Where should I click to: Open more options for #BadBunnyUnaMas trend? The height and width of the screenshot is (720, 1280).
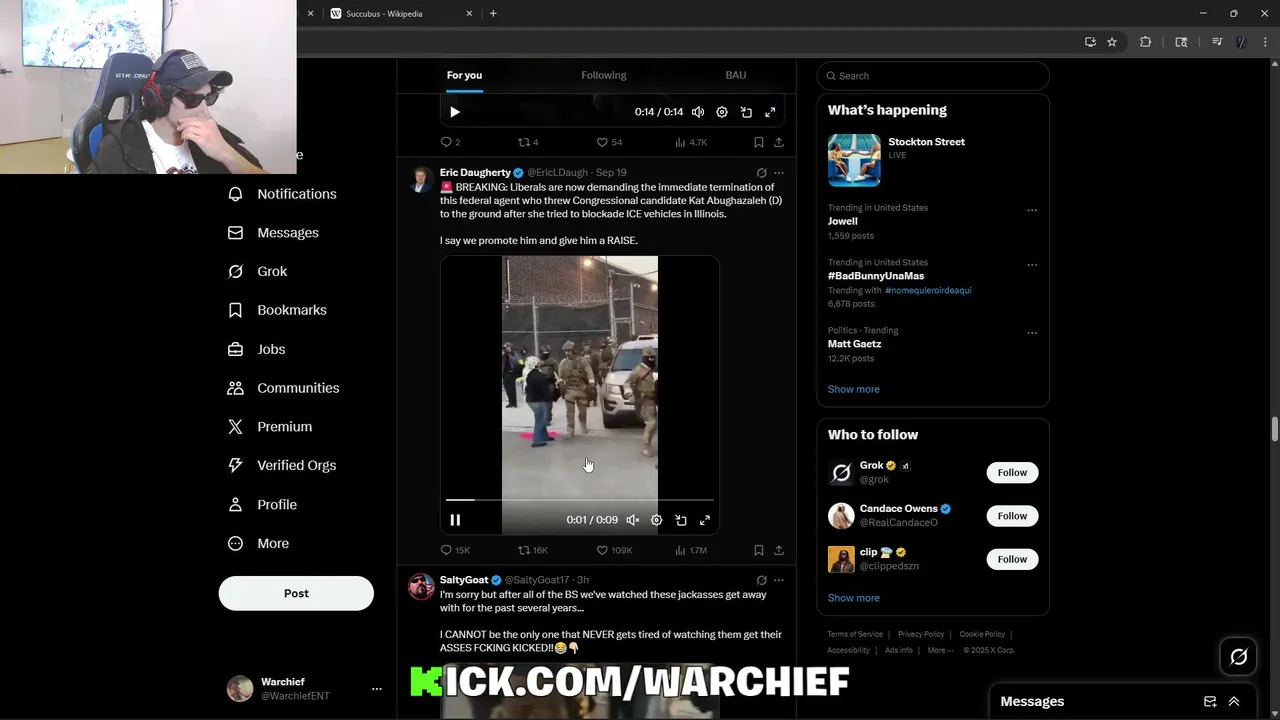[x=1032, y=265]
